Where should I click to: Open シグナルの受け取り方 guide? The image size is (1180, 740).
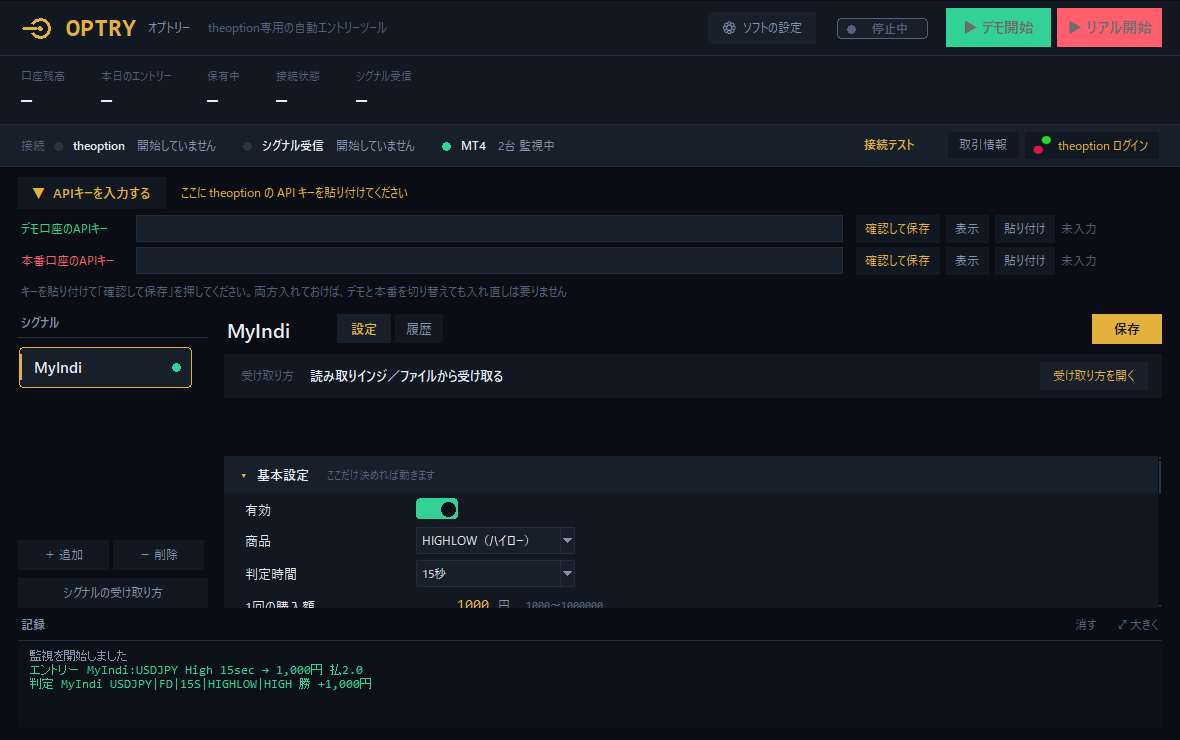click(113, 592)
